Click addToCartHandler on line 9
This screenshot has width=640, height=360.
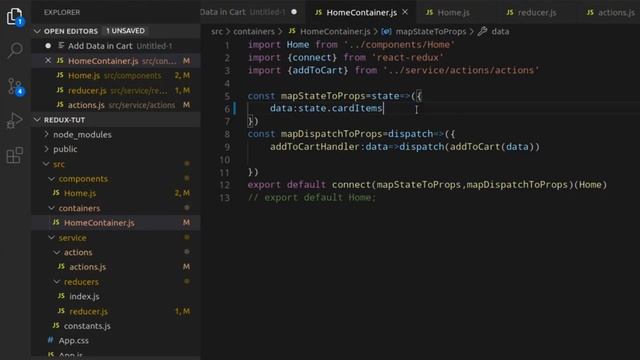[x=314, y=147]
